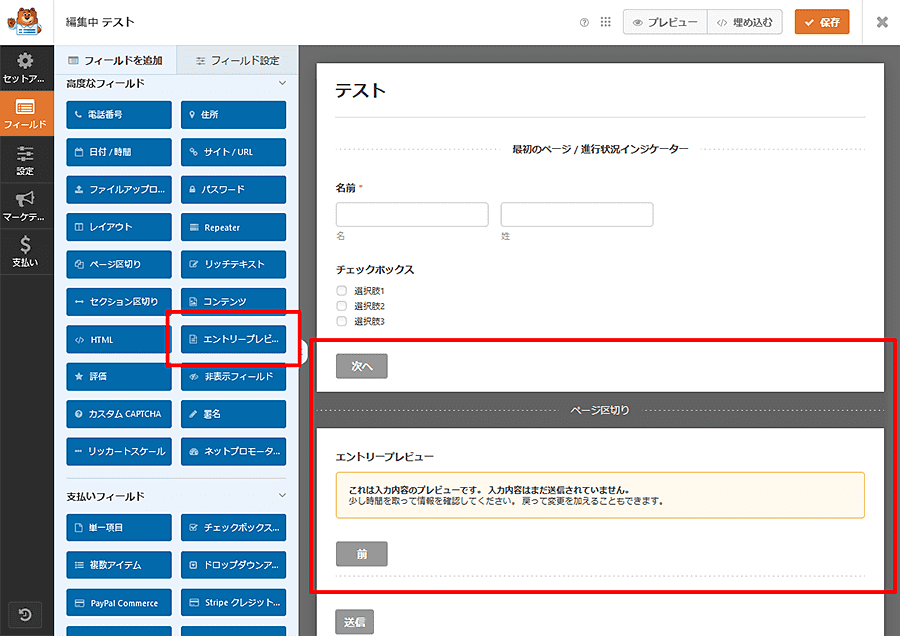Add the 電話番号 field

(119, 115)
